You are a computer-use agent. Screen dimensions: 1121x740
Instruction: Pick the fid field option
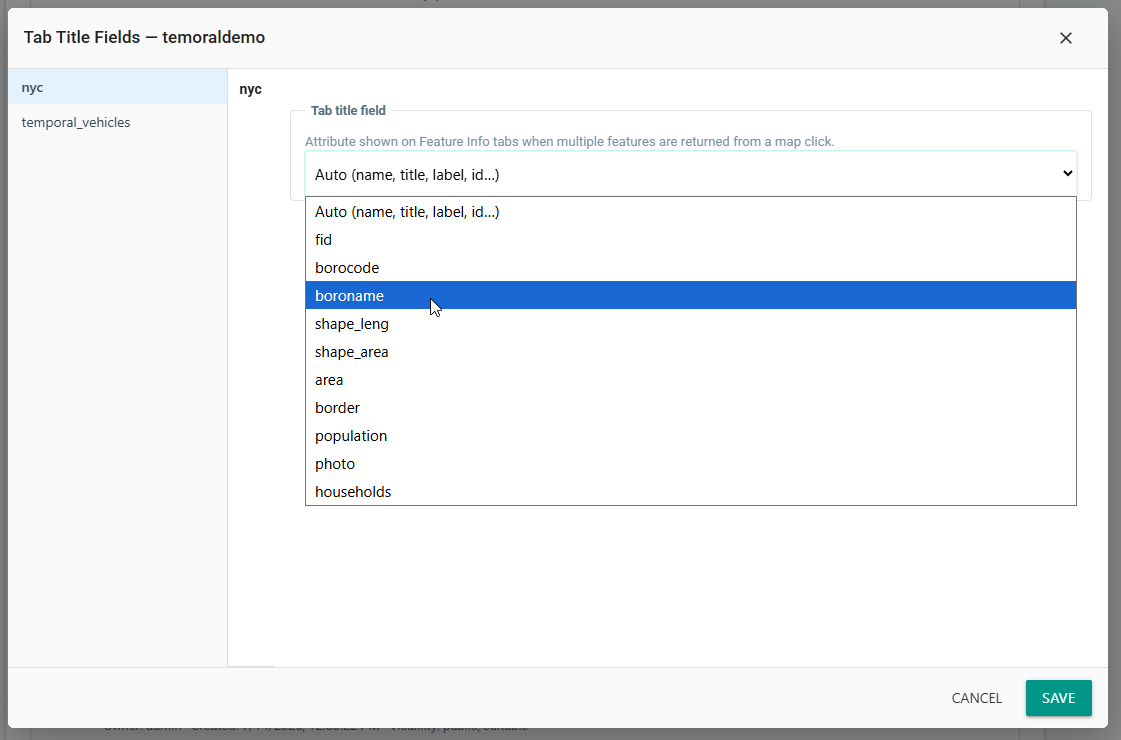691,240
